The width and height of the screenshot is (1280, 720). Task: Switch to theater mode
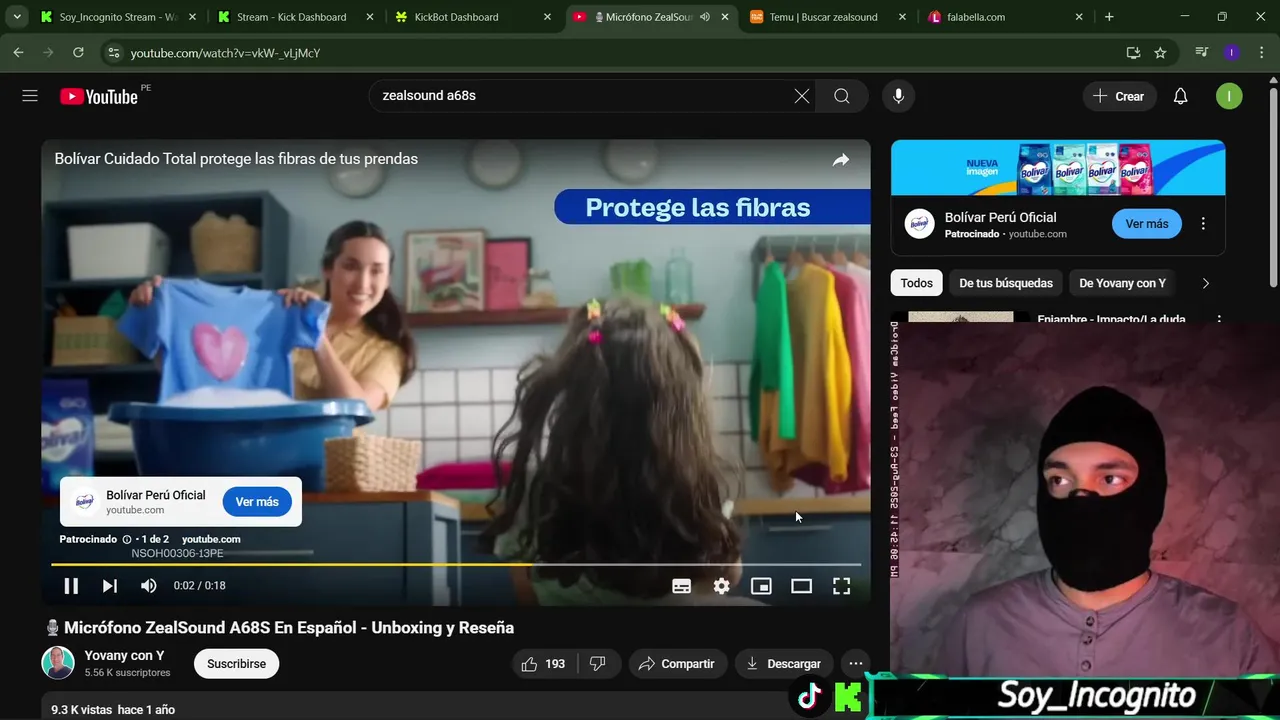802,587
